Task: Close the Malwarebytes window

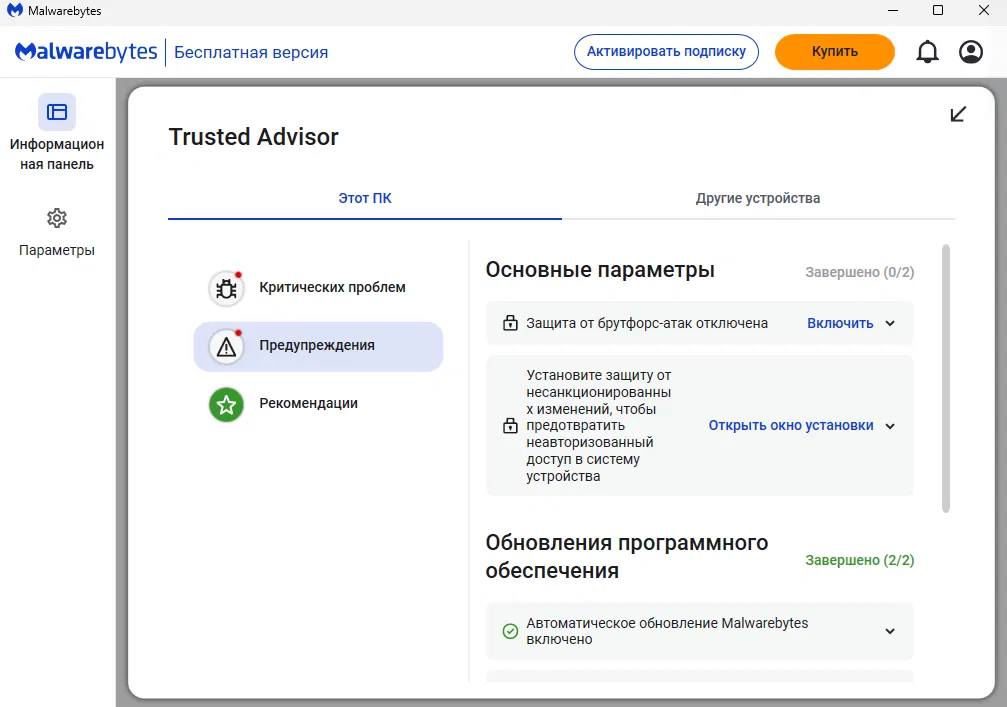Action: click(x=983, y=10)
